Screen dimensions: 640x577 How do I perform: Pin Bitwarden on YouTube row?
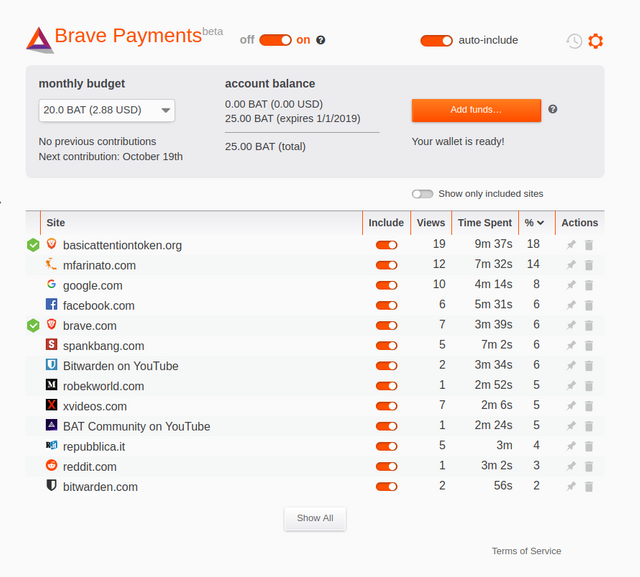click(571, 365)
